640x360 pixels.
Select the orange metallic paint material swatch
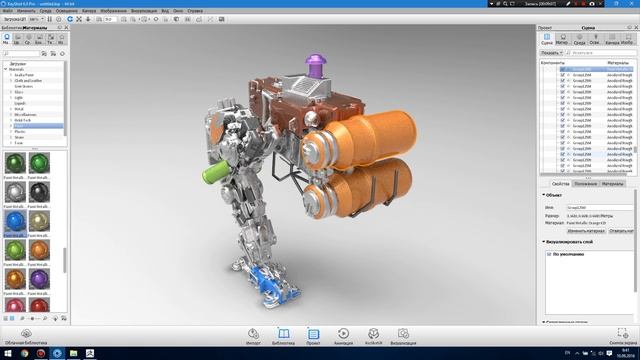tap(39, 250)
